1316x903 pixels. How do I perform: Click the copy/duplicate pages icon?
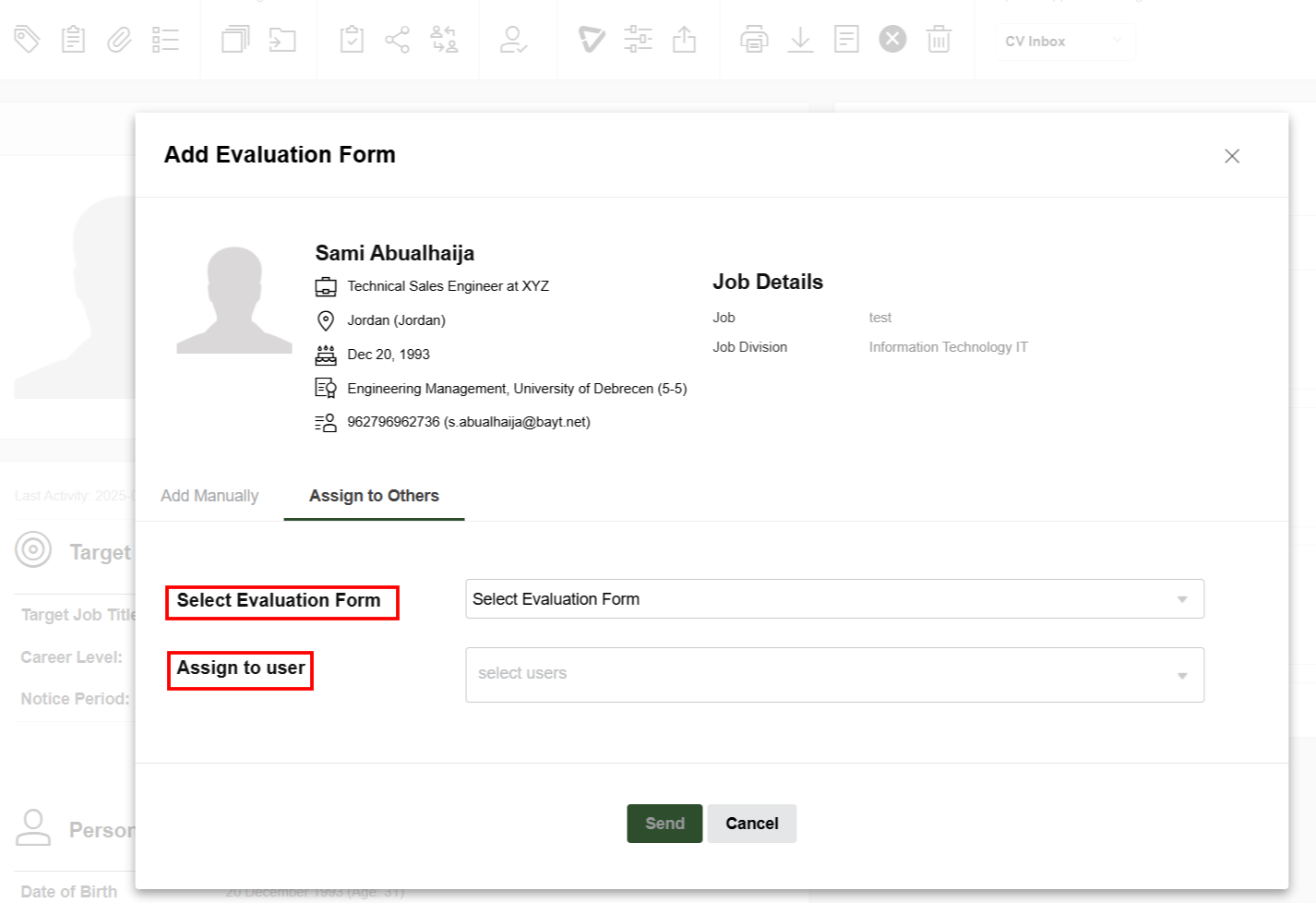tap(235, 40)
